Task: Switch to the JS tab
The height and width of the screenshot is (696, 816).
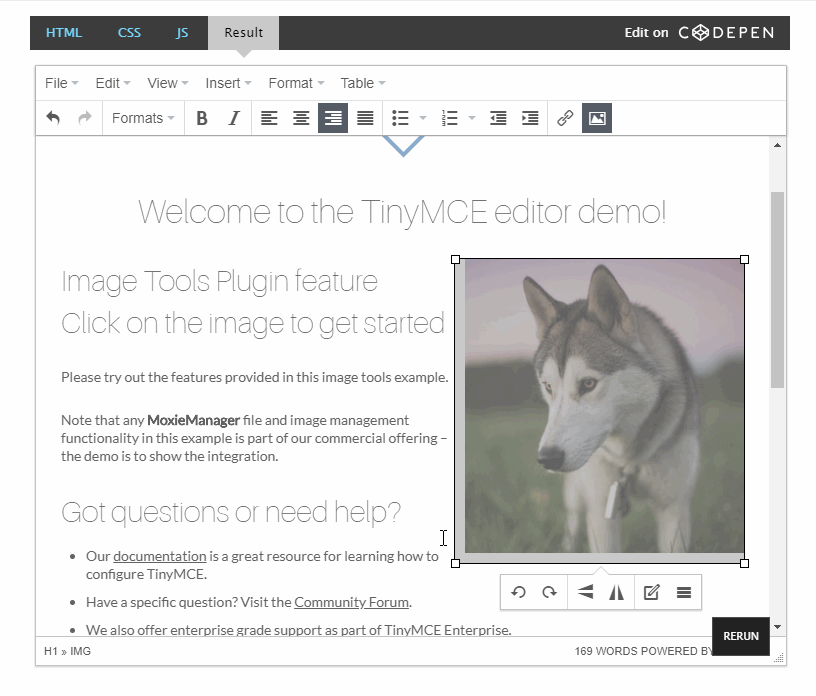Action: [182, 33]
